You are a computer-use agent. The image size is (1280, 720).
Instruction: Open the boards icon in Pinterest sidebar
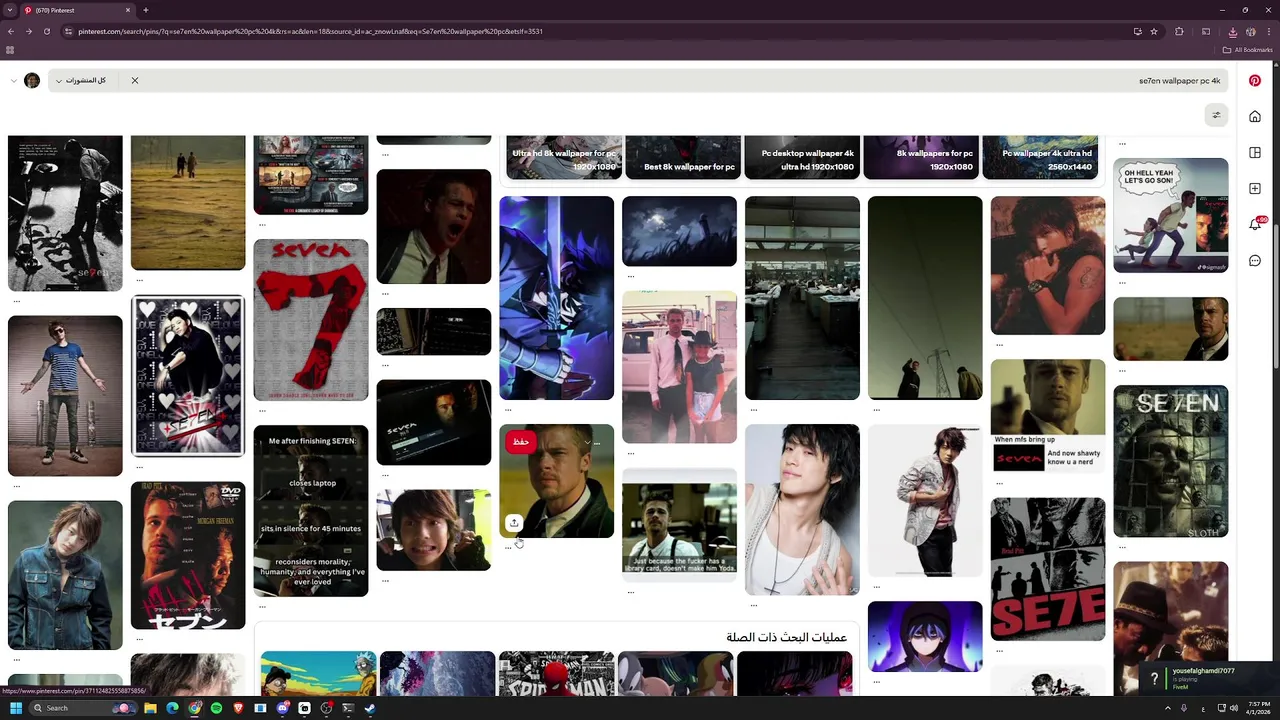click(1255, 152)
